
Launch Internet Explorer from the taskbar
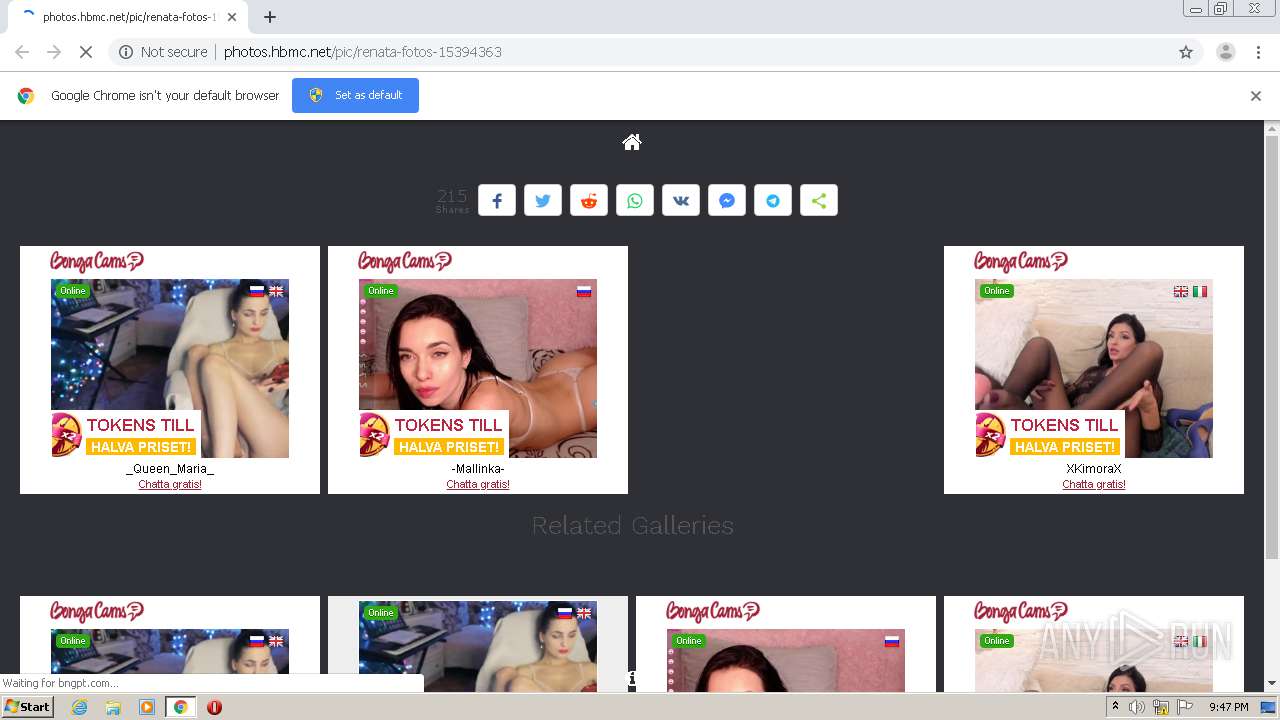tap(79, 707)
